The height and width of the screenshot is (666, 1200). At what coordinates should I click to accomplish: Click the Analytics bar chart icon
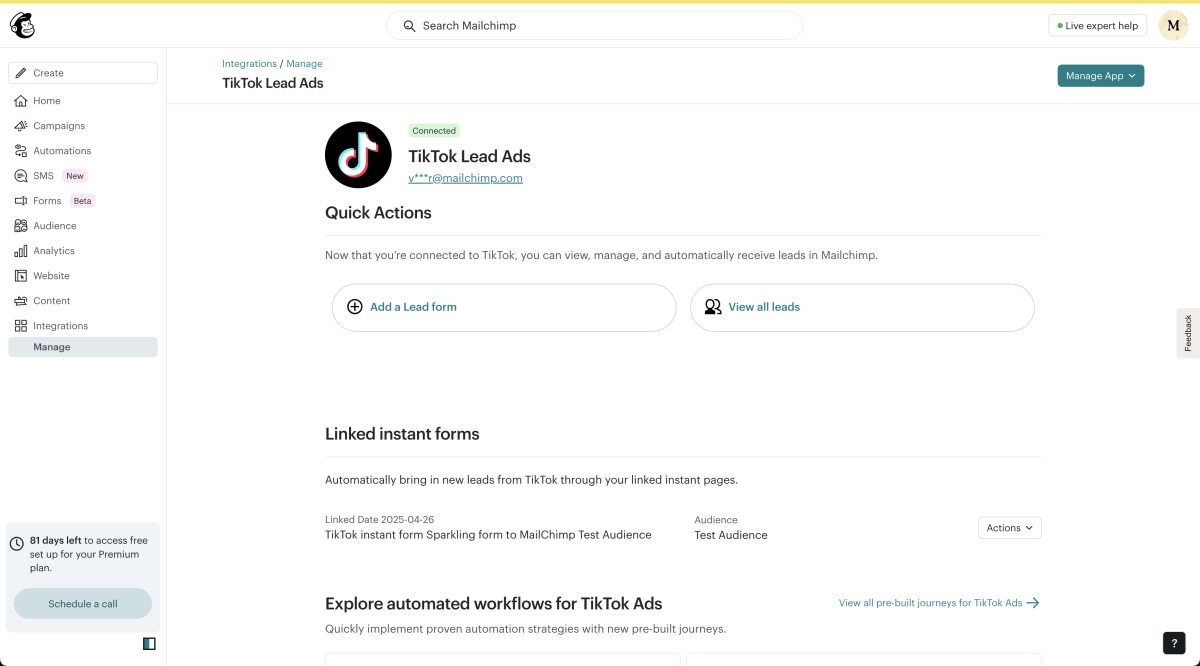click(21, 251)
